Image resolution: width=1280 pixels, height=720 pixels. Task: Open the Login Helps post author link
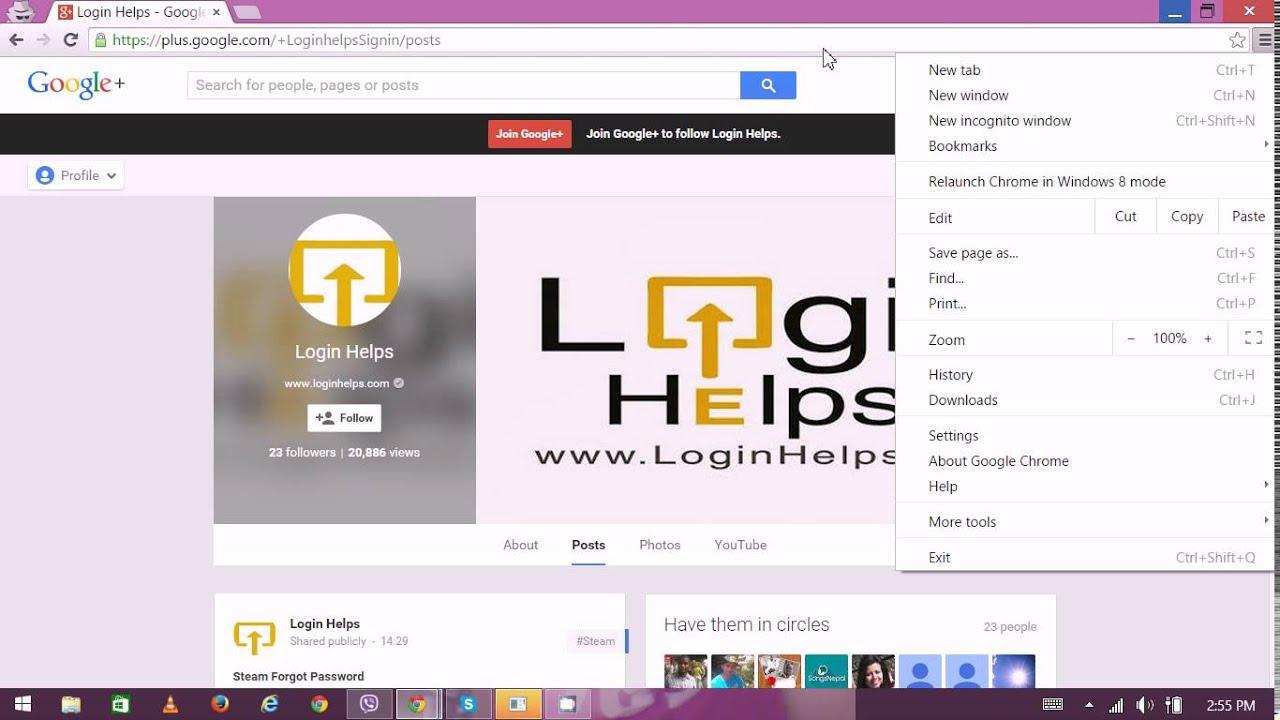click(325, 624)
